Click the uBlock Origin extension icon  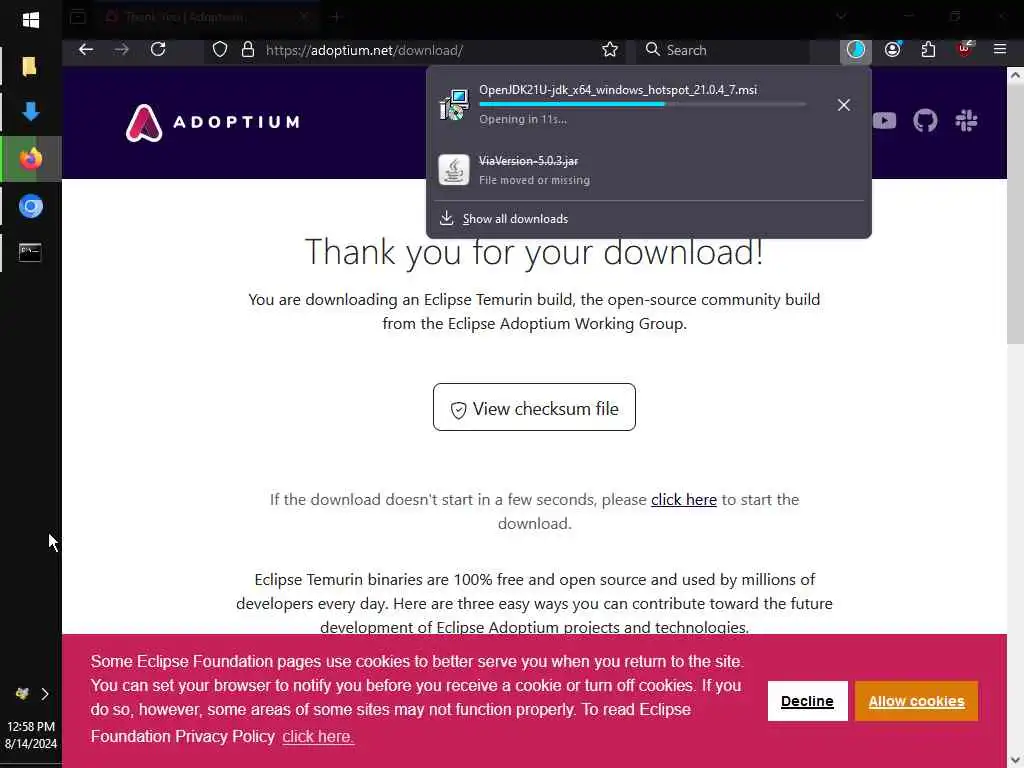coord(965,50)
